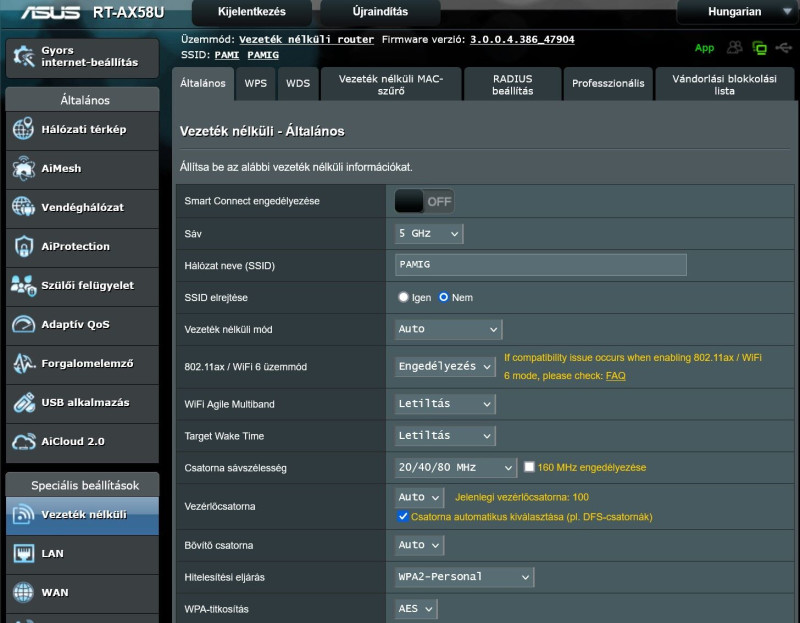Open the AiCloud 2.0 cloud icon

click(23, 441)
